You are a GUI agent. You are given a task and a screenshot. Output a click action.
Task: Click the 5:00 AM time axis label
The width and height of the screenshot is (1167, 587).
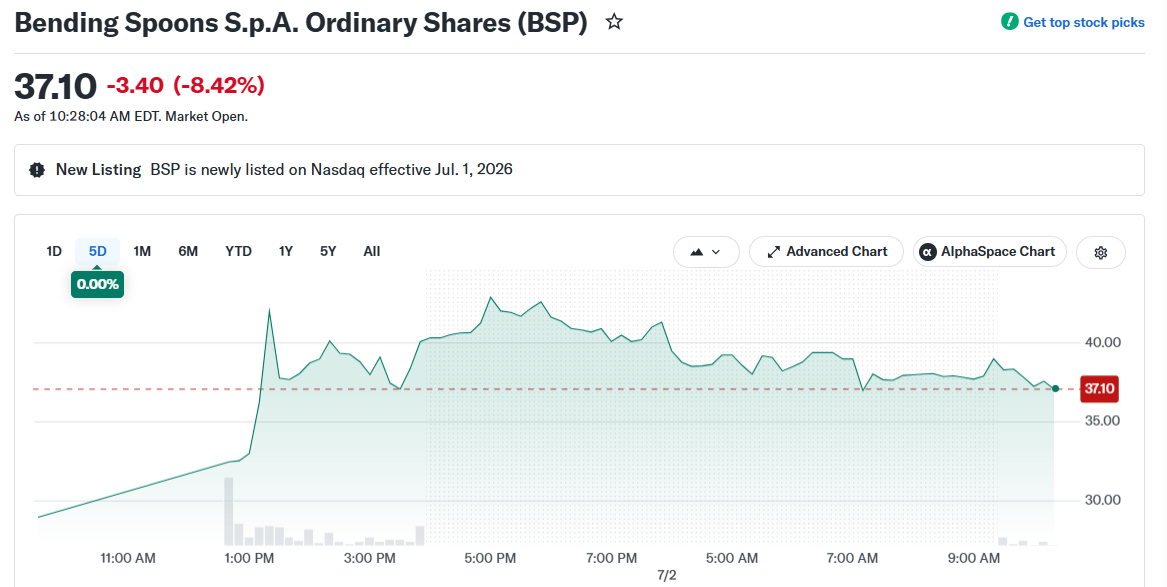click(732, 558)
